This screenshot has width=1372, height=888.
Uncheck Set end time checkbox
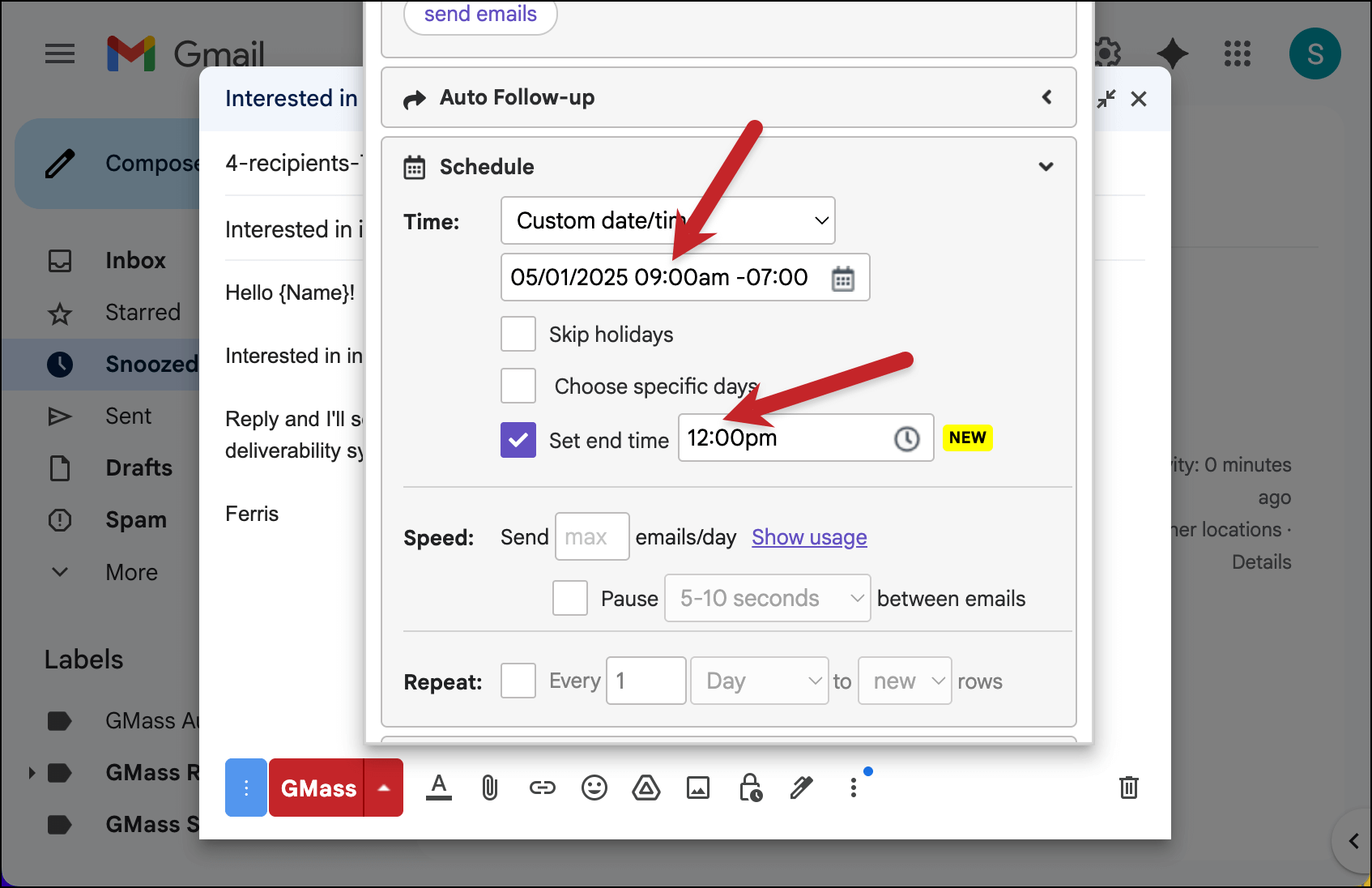(x=518, y=440)
